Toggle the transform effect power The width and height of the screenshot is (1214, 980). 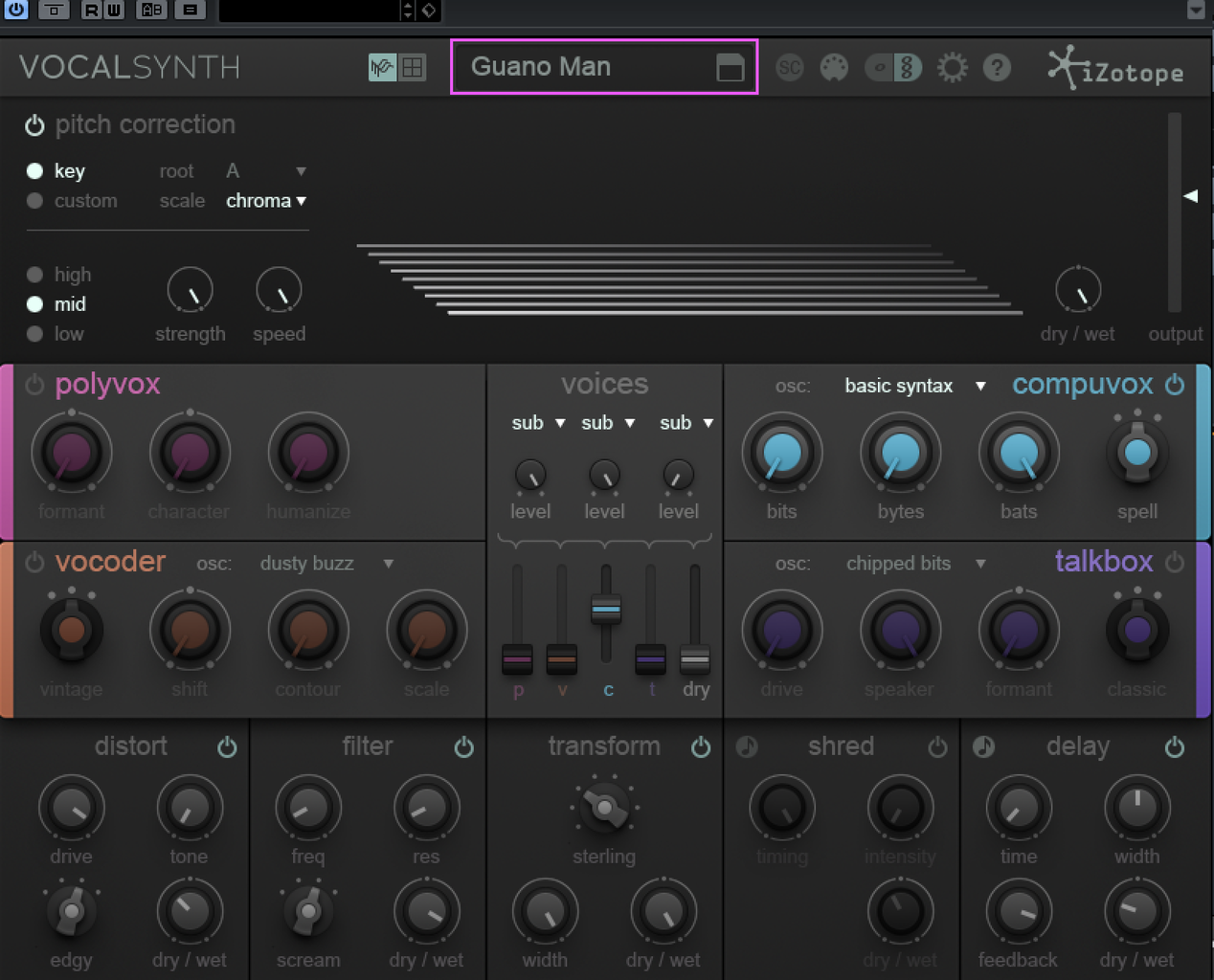tap(701, 747)
